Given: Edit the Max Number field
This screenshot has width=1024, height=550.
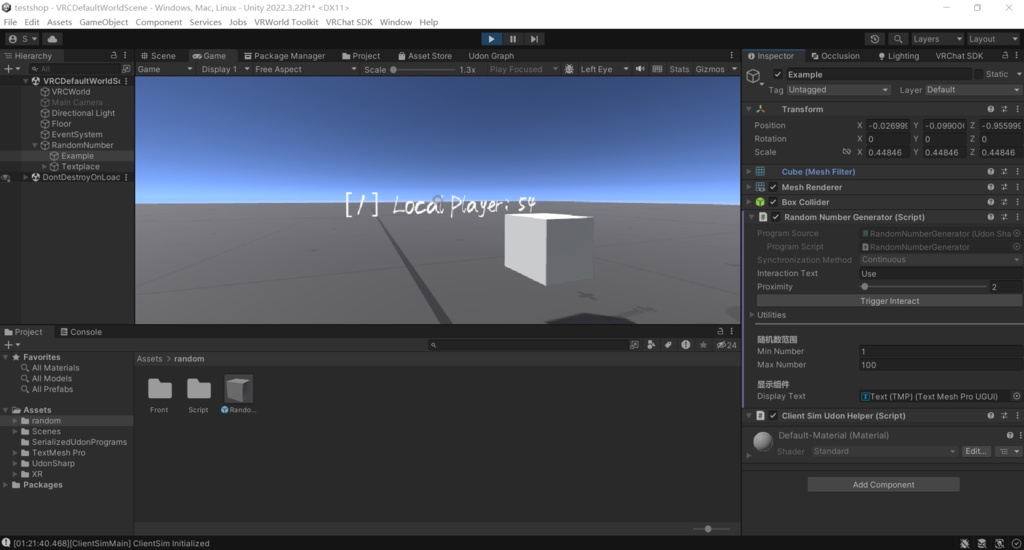Looking at the screenshot, I should click(940, 365).
